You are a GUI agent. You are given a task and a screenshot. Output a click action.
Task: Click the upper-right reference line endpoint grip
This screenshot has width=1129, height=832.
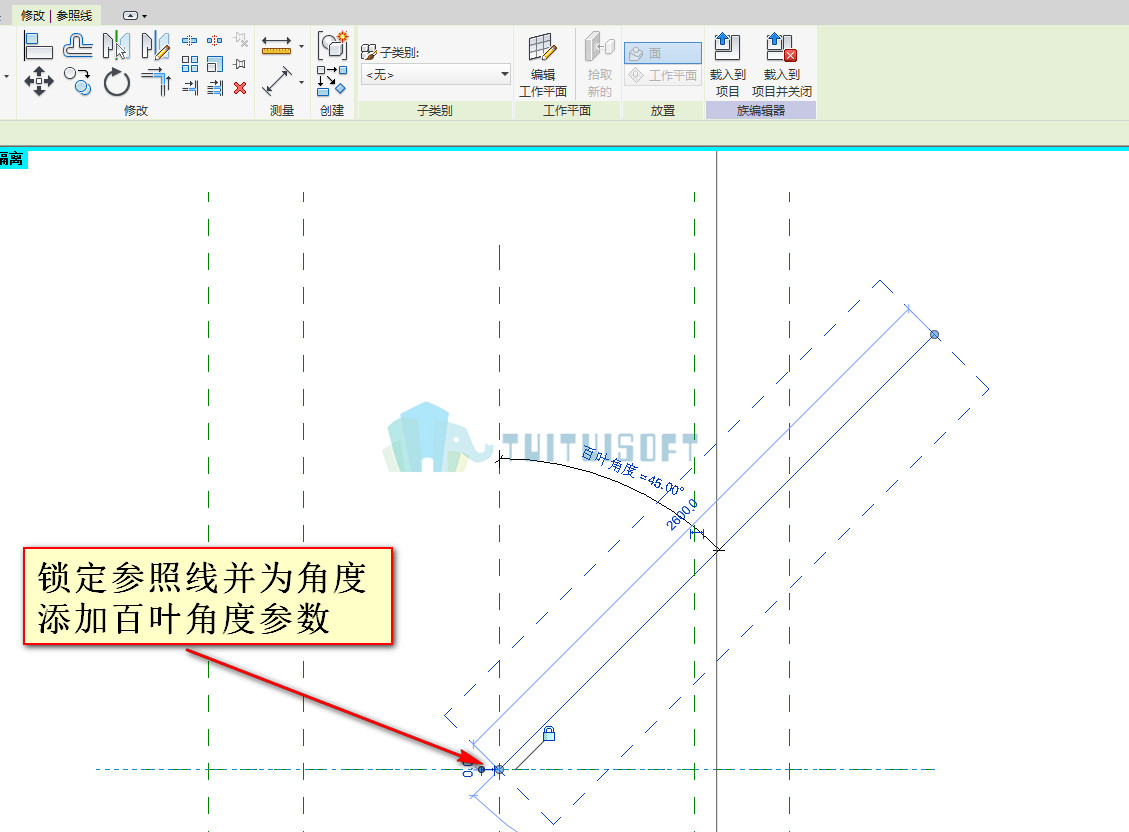[935, 335]
